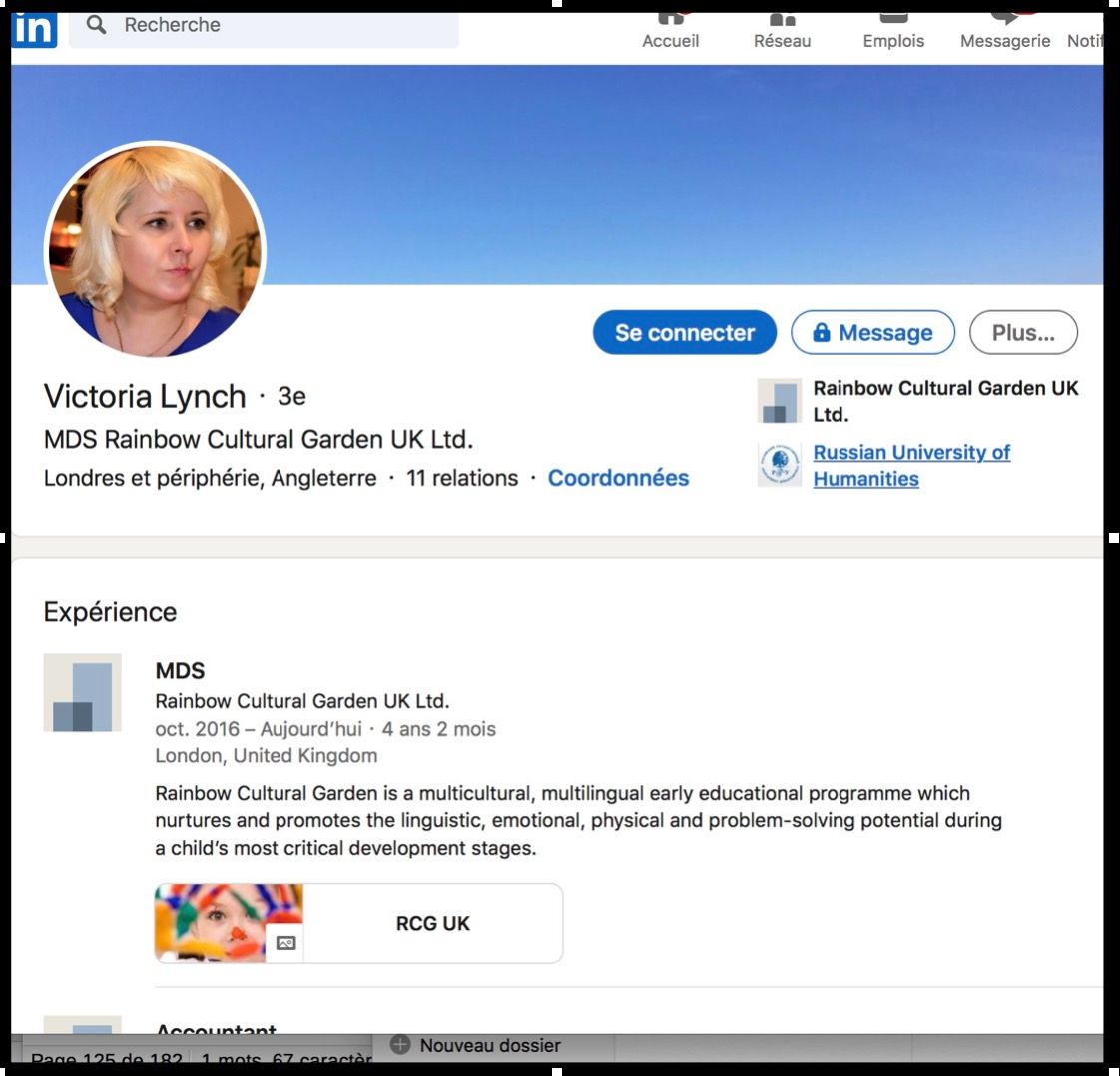
Task: Click the Expérience section heading
Action: [x=110, y=612]
